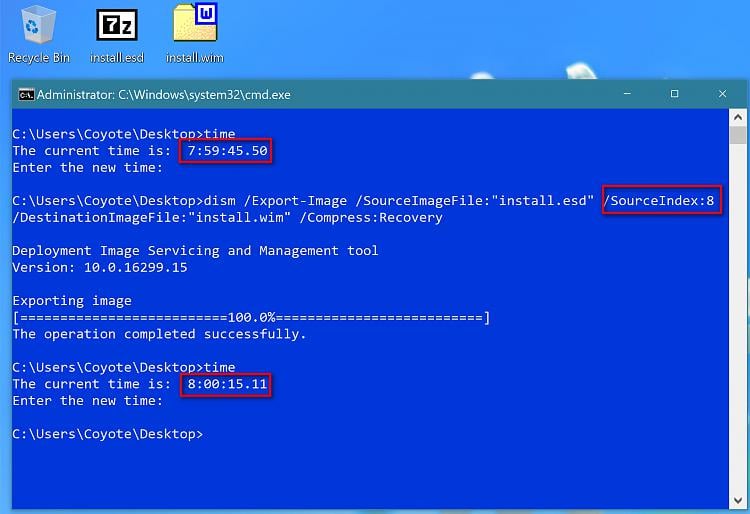Click the time value 8:00:15.11
This screenshot has width=750, height=514.
(227, 384)
